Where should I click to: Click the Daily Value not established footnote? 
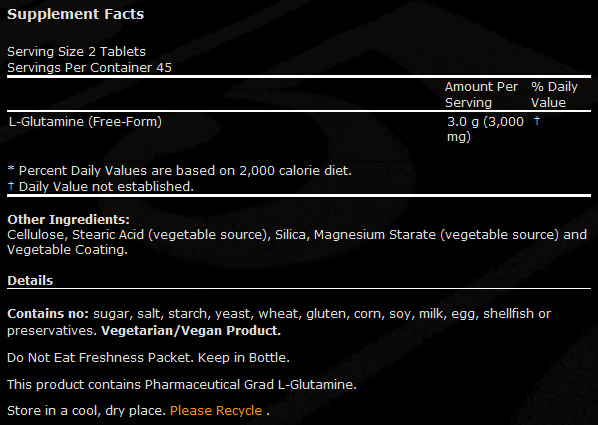point(100,187)
